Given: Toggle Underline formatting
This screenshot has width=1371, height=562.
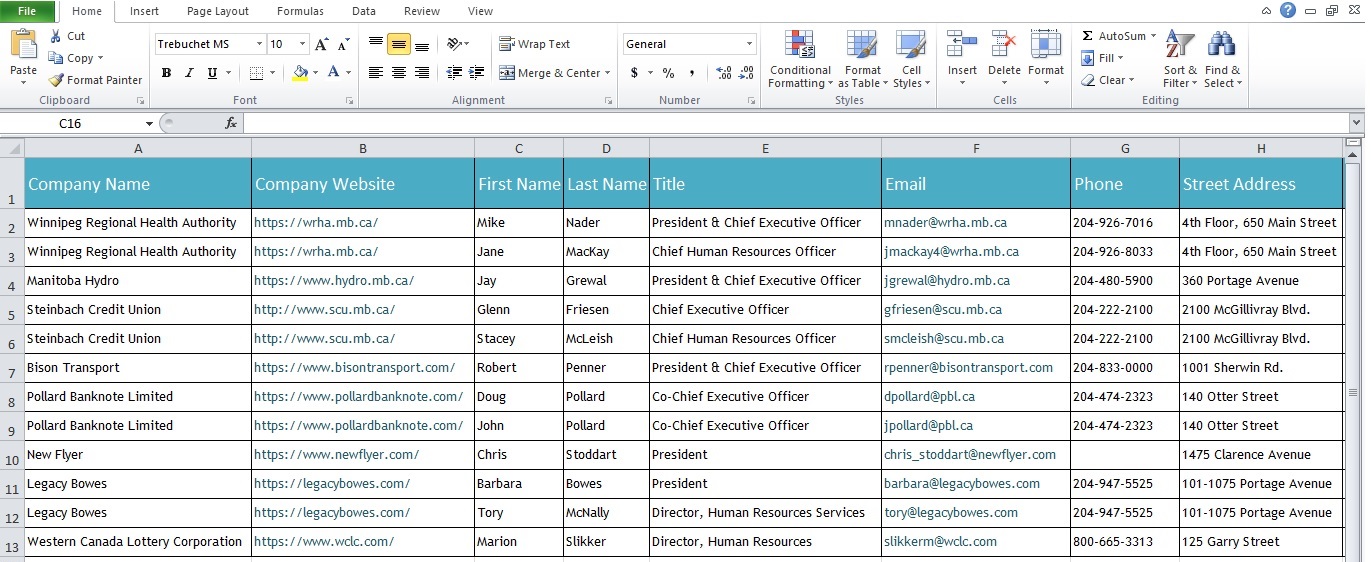Looking at the screenshot, I should point(212,73).
